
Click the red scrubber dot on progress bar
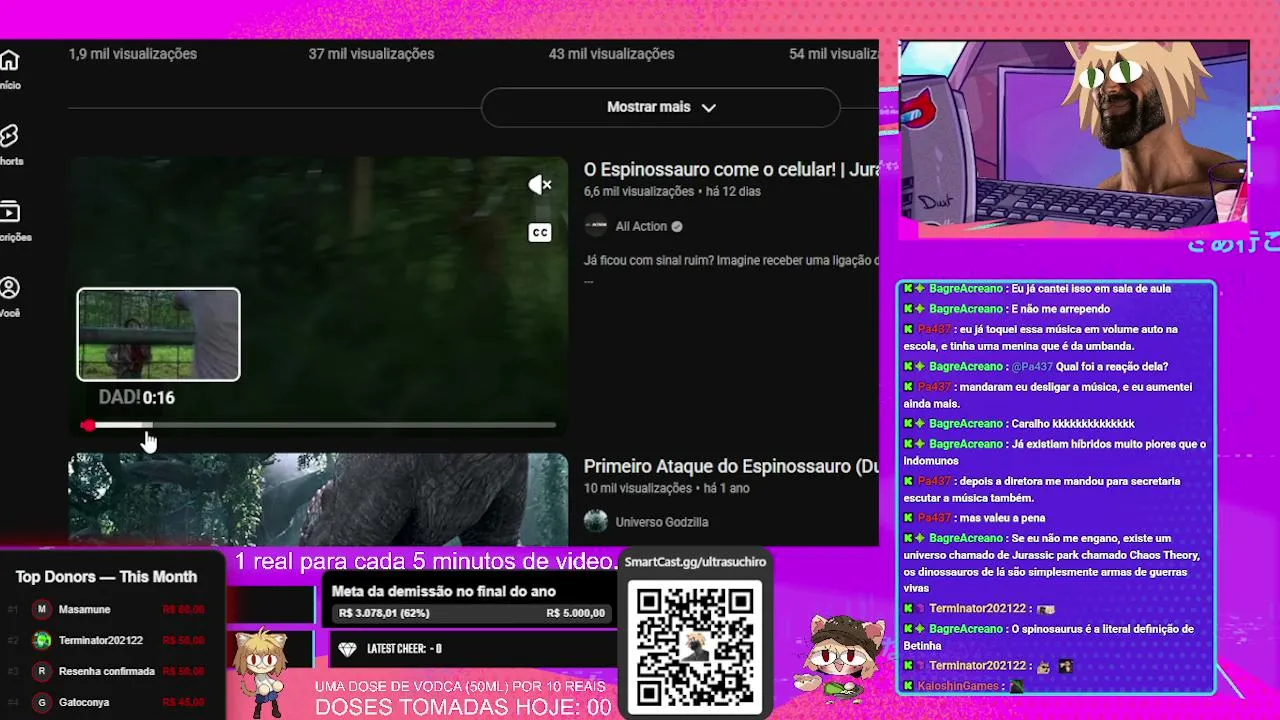point(88,426)
